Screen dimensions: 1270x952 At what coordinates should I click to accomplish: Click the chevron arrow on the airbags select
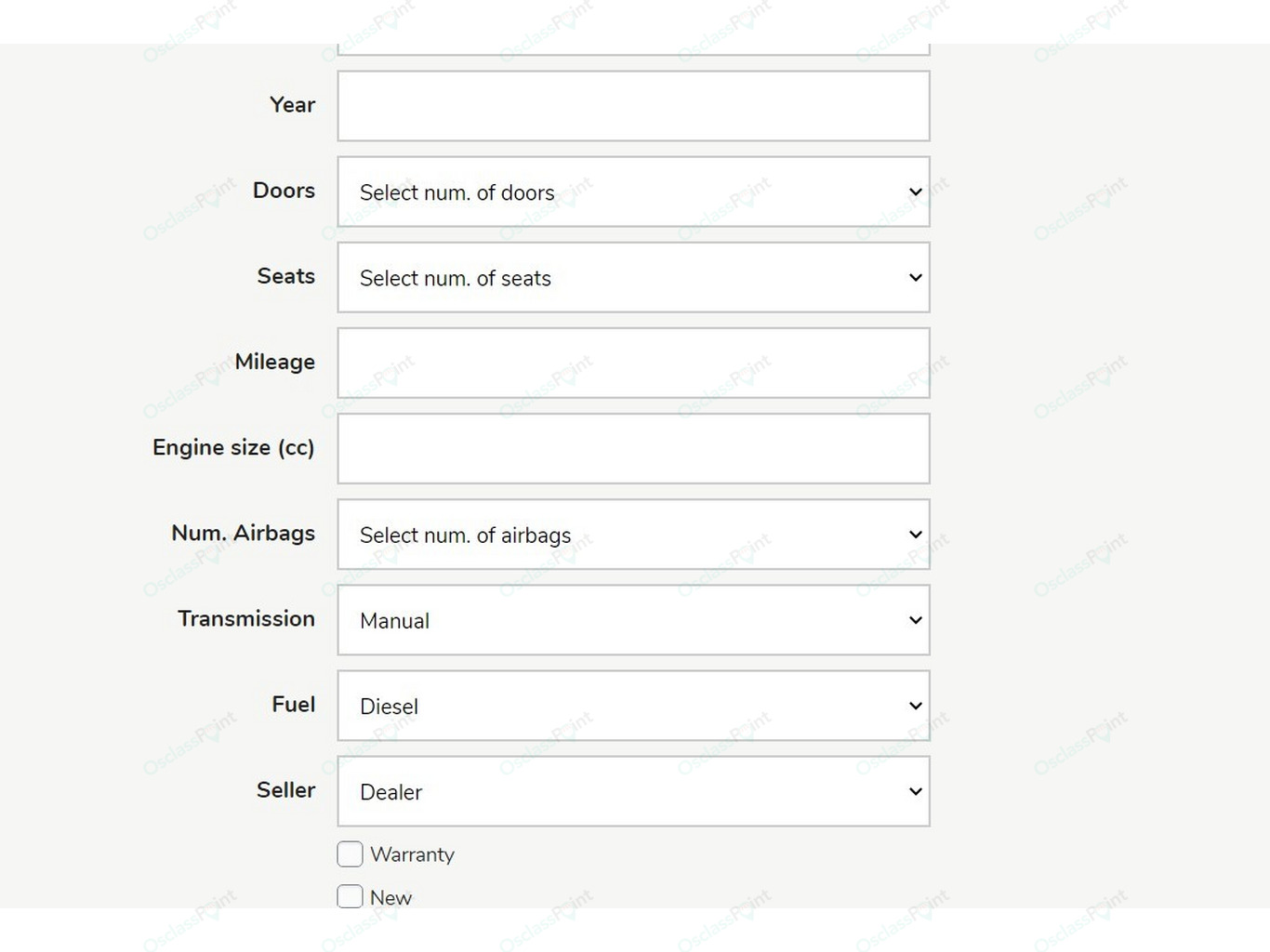click(x=915, y=535)
